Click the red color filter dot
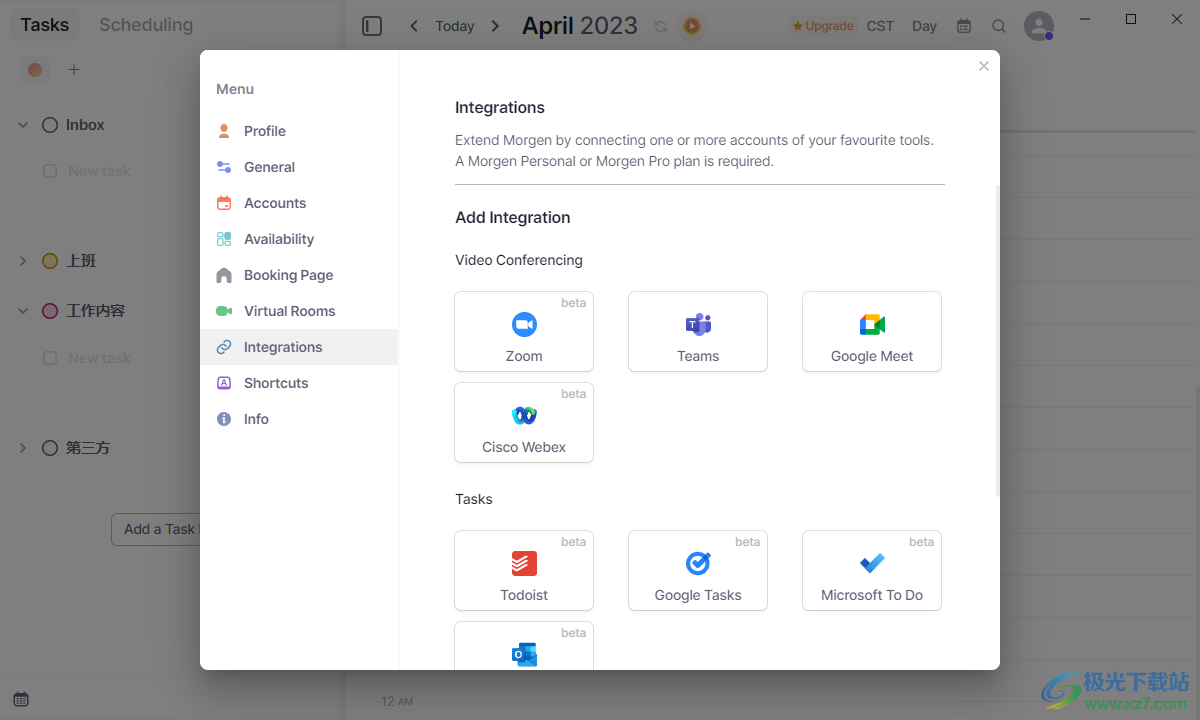Screen dimensions: 1200x720 coord(35,69)
